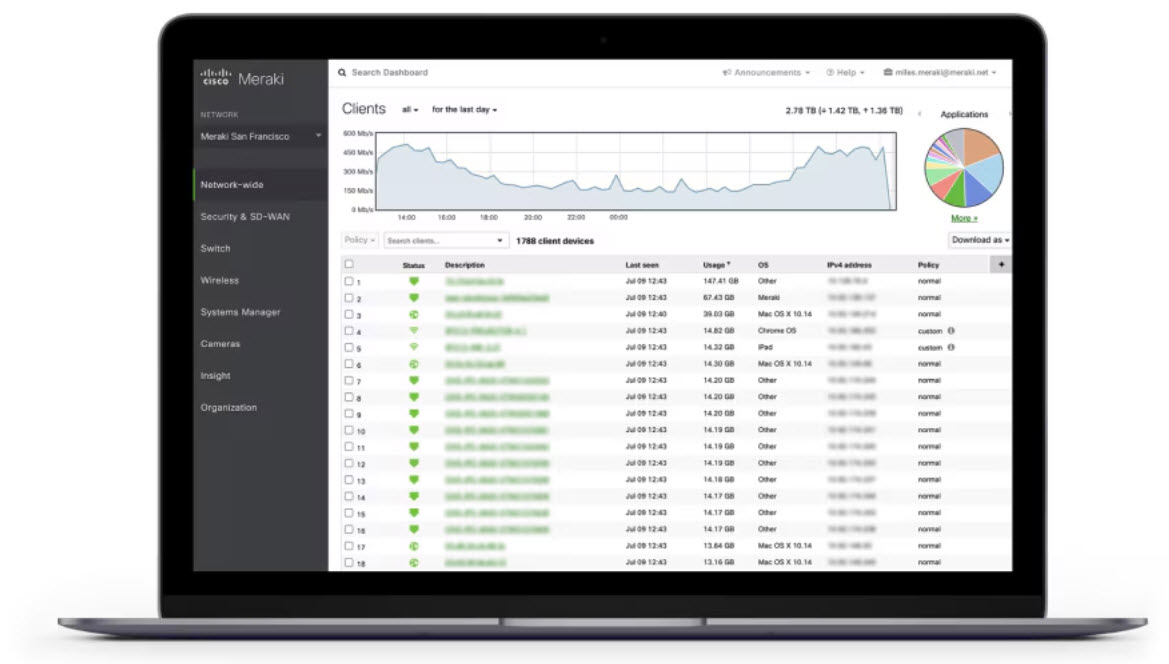Click the plus icon to add table columns
Viewport: 1169px width, 664px height.
(1000, 265)
